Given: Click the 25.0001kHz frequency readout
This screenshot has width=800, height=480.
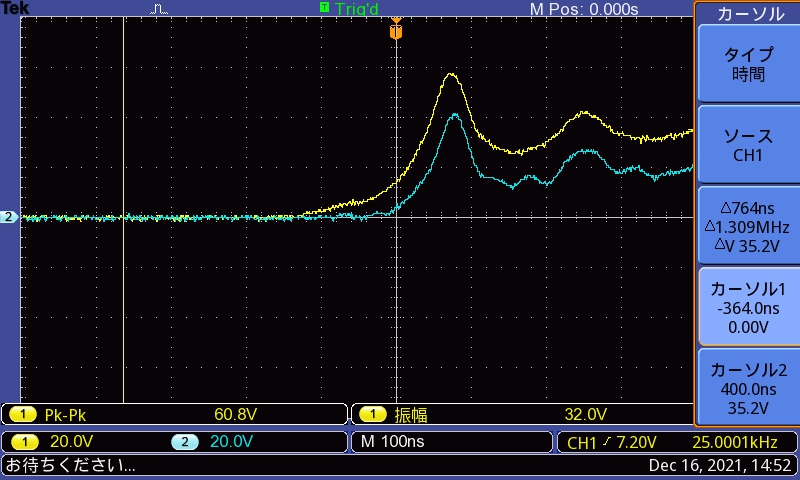Looking at the screenshot, I should click(x=735, y=442).
